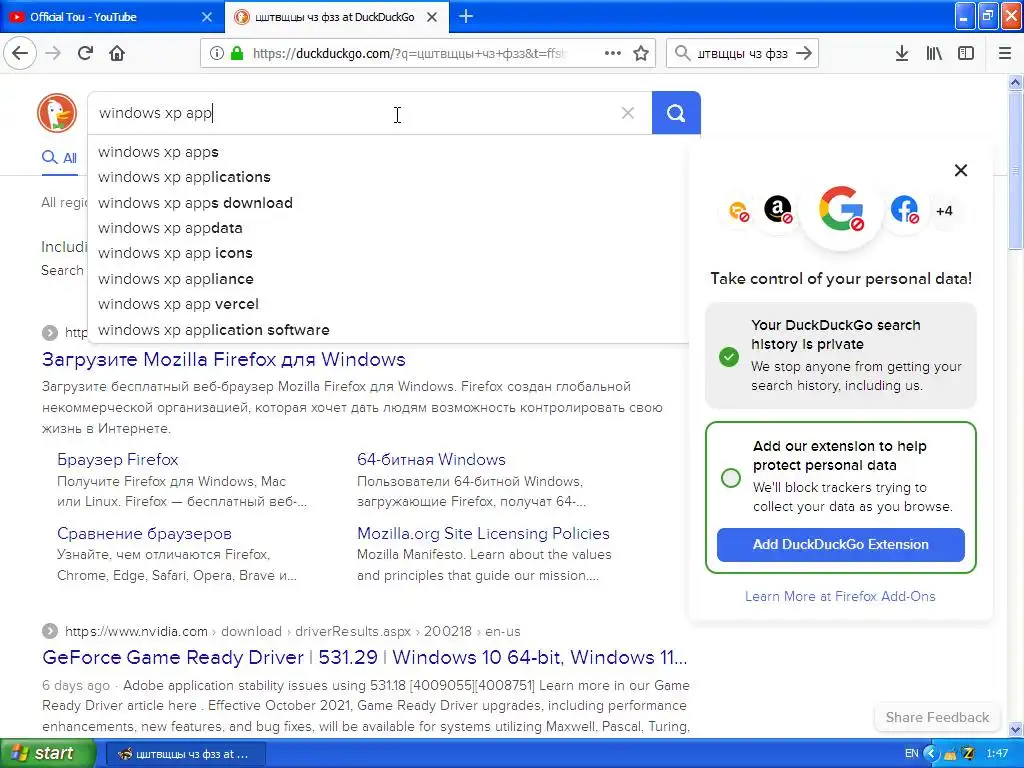
Task: Open Learn More at Firefox Add-Ons link
Action: click(x=840, y=596)
